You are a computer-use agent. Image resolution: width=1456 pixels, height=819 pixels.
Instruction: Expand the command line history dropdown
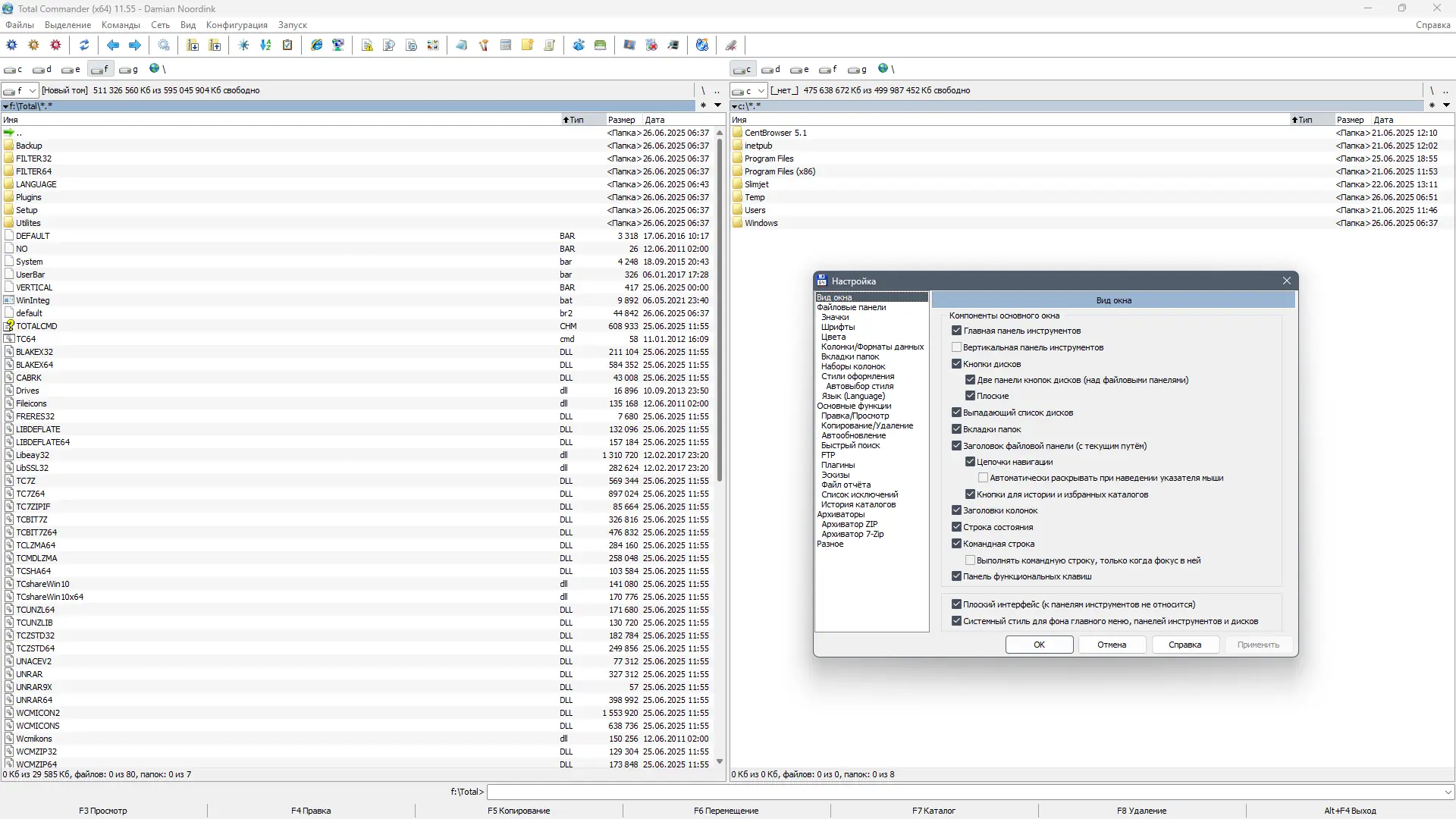(x=1448, y=792)
